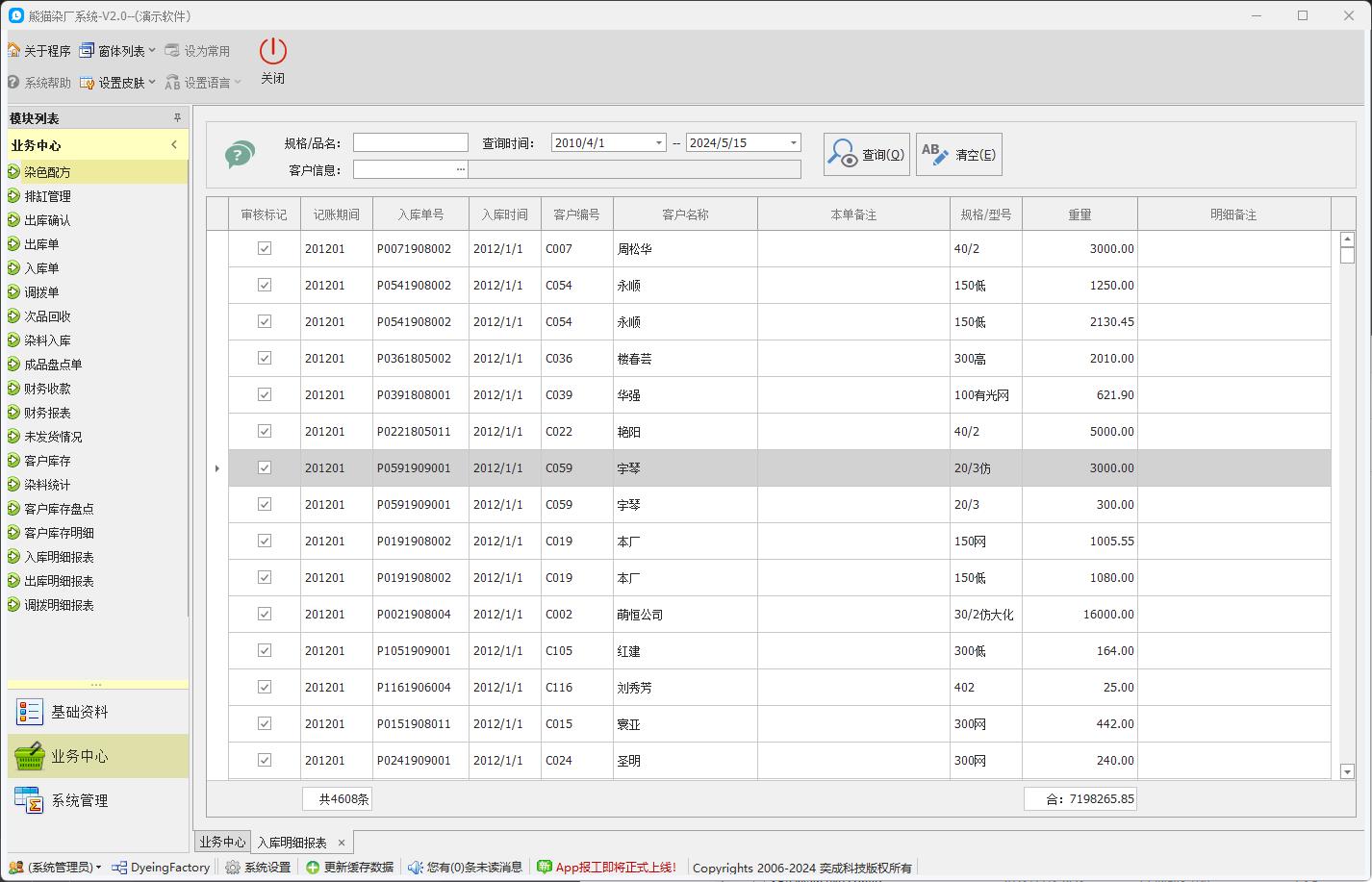Viewport: 1372px width, 882px height.
Task: Click the 规格/品名 input field
Action: point(410,143)
